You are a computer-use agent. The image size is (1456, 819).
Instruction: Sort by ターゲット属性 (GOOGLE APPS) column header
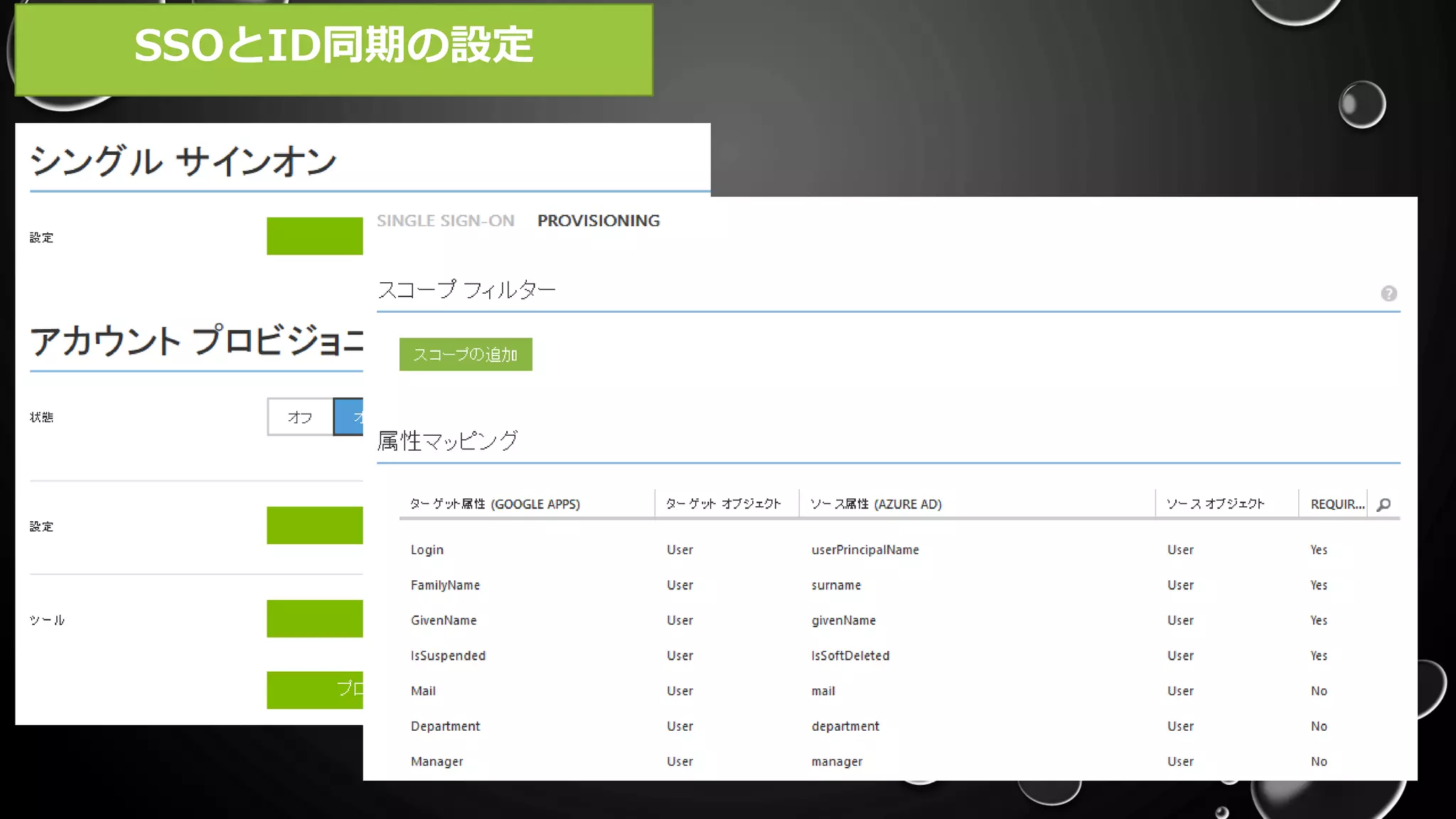click(x=495, y=504)
